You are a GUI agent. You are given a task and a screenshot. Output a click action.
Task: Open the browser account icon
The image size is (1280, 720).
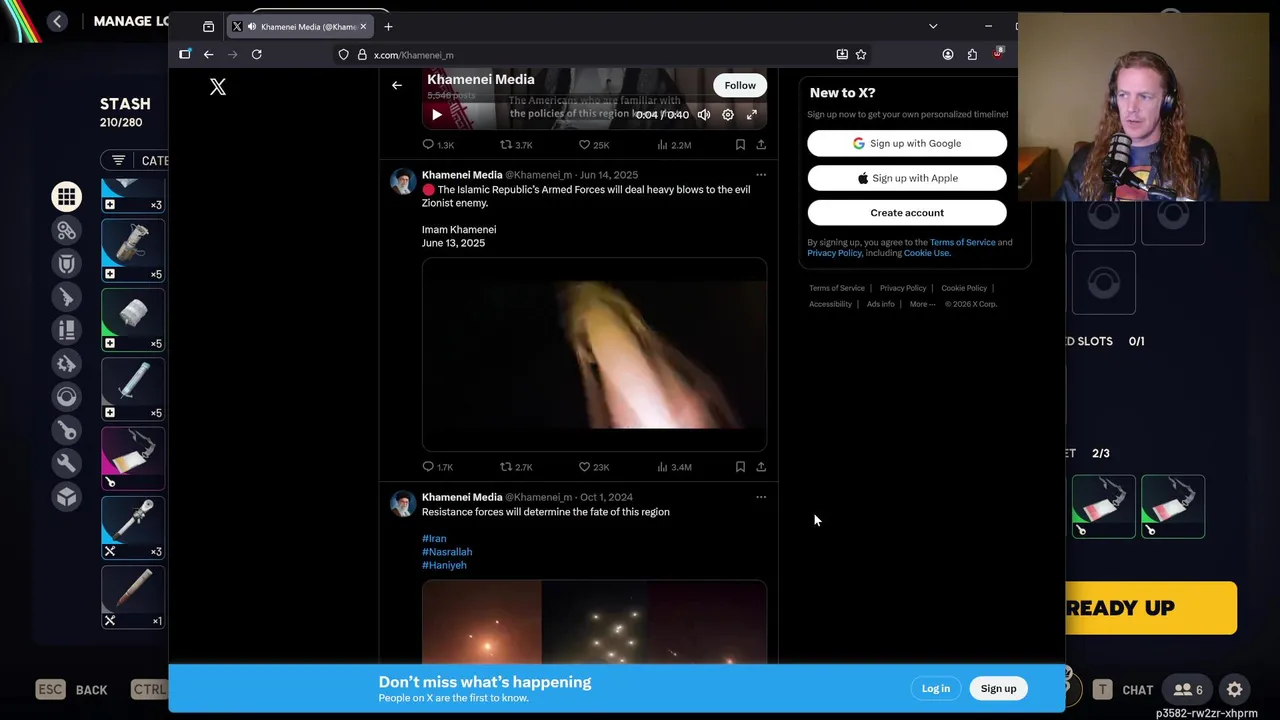pyautogui.click(x=948, y=55)
